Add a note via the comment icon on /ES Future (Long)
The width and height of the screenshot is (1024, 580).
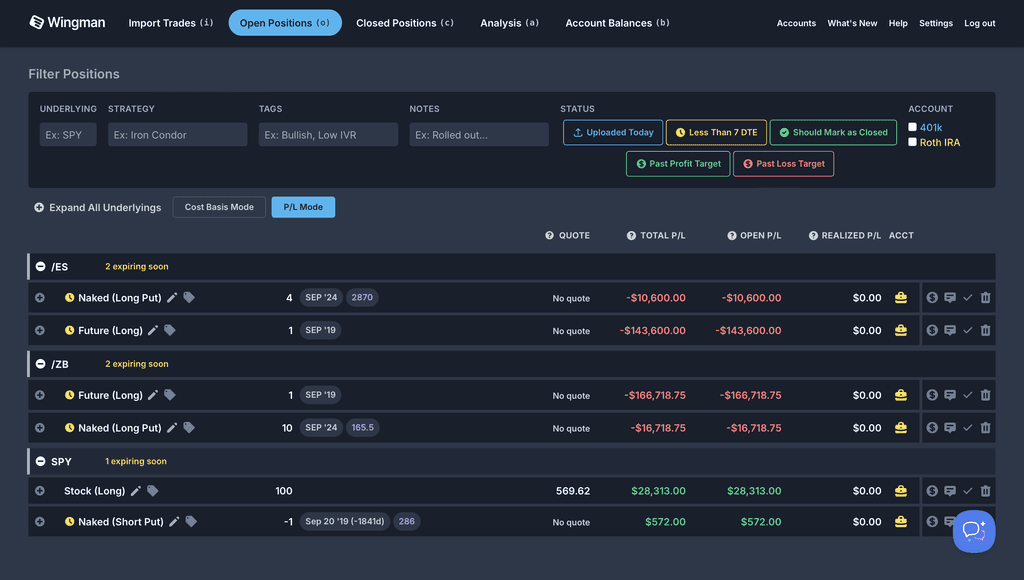click(949, 329)
